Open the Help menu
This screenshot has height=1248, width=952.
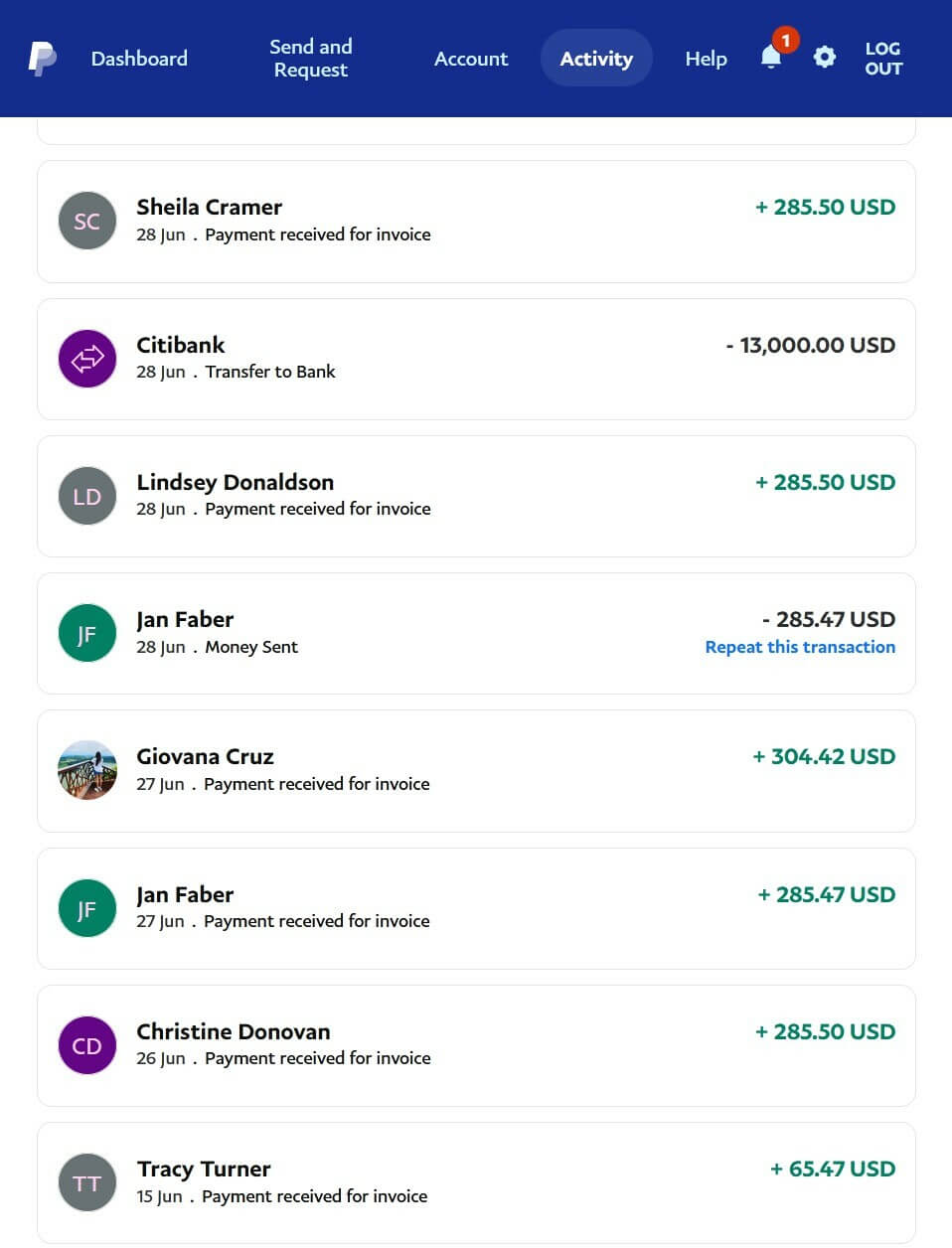coord(706,59)
